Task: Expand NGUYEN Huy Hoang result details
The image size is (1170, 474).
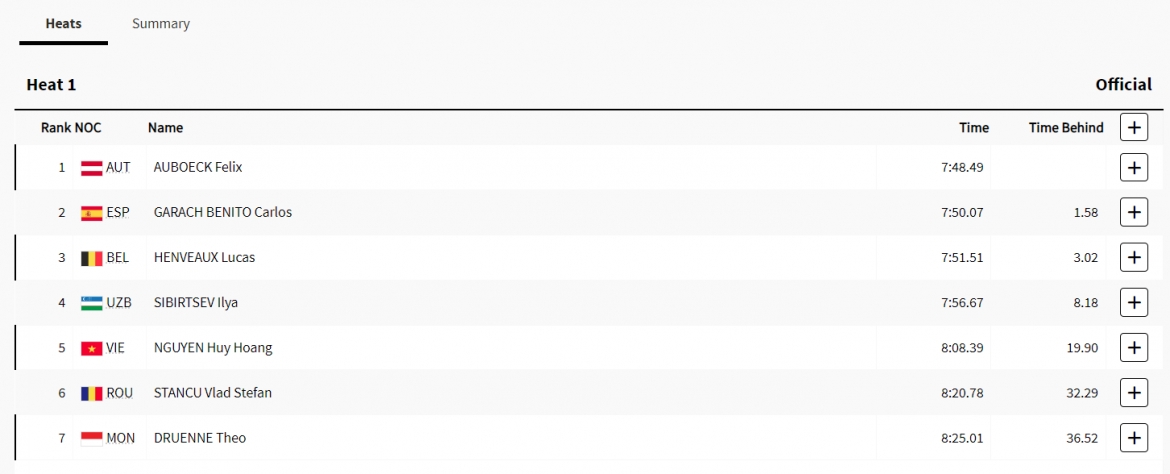Action: click(x=1133, y=347)
